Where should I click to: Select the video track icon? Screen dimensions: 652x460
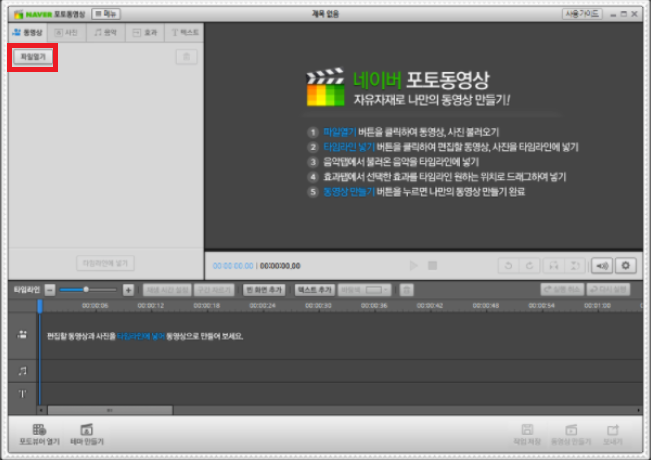click(x=22, y=335)
